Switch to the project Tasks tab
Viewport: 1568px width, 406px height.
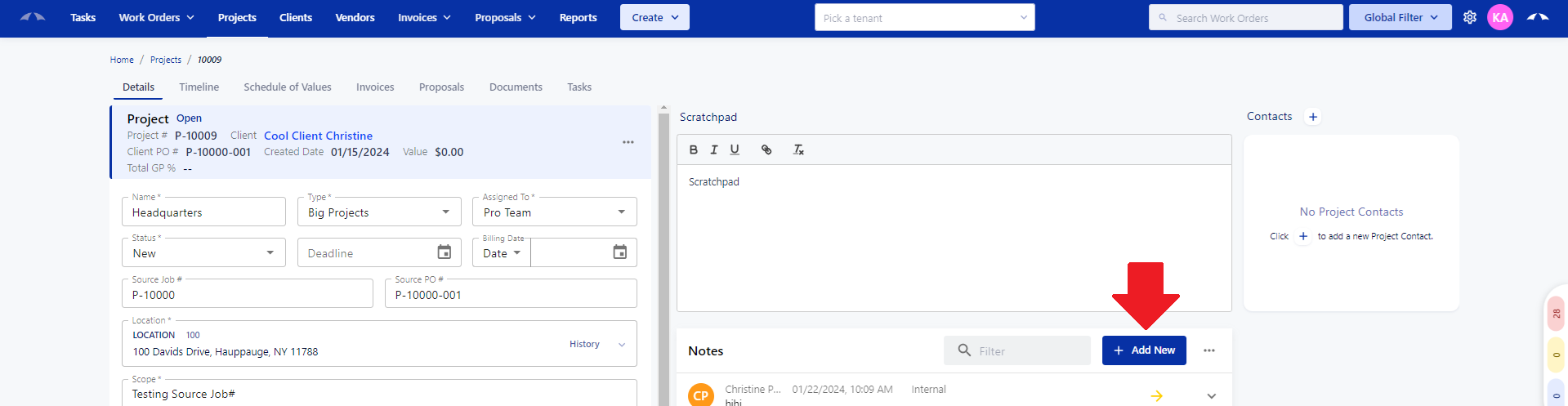(579, 87)
